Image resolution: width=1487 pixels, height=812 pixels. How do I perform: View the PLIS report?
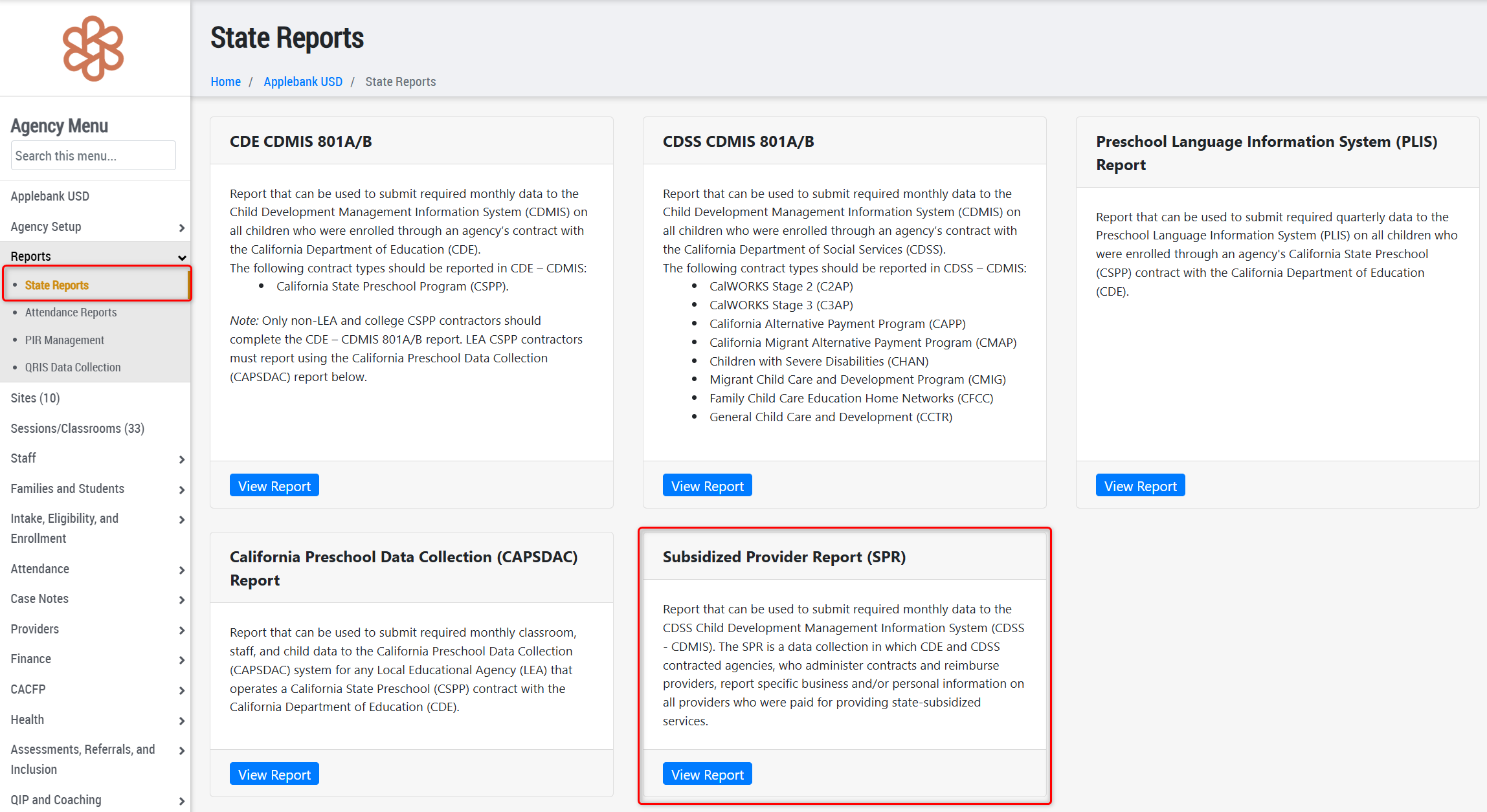(x=1140, y=486)
